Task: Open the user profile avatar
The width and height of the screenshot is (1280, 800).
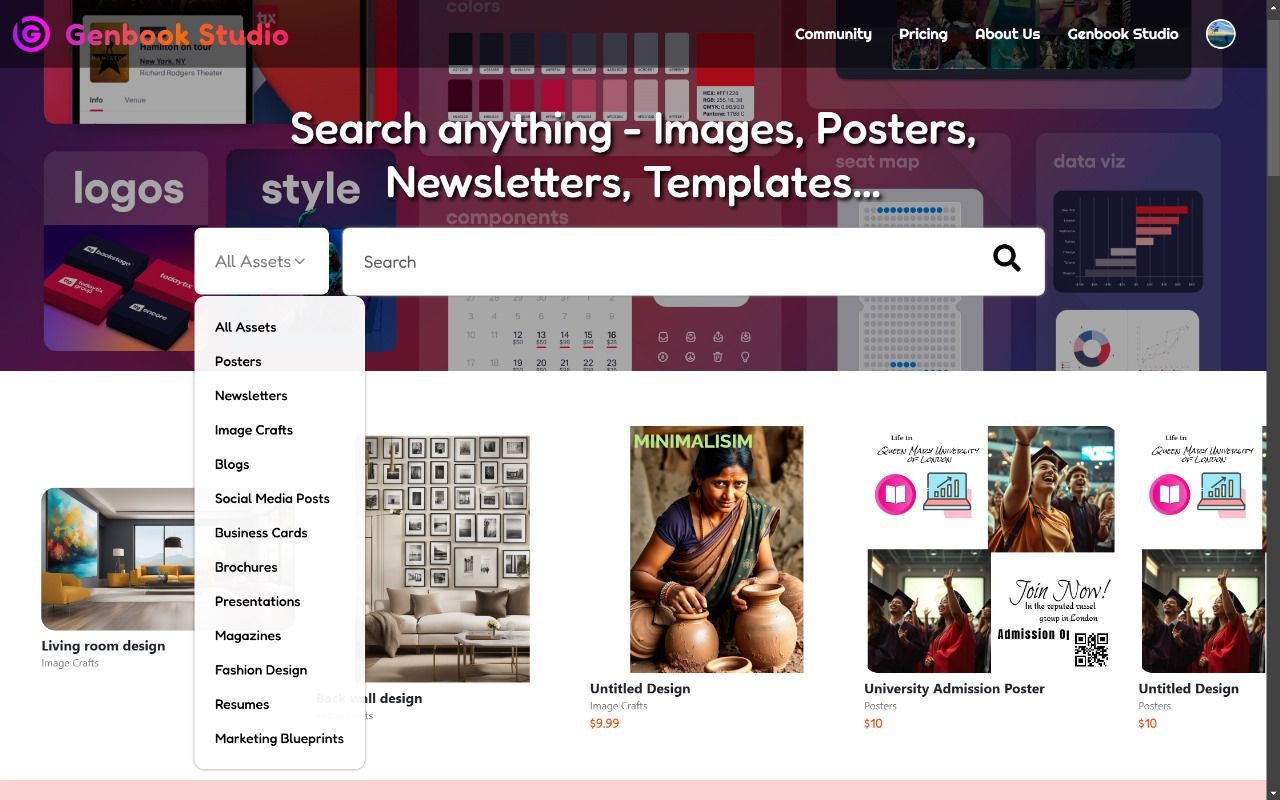Action: pyautogui.click(x=1220, y=34)
